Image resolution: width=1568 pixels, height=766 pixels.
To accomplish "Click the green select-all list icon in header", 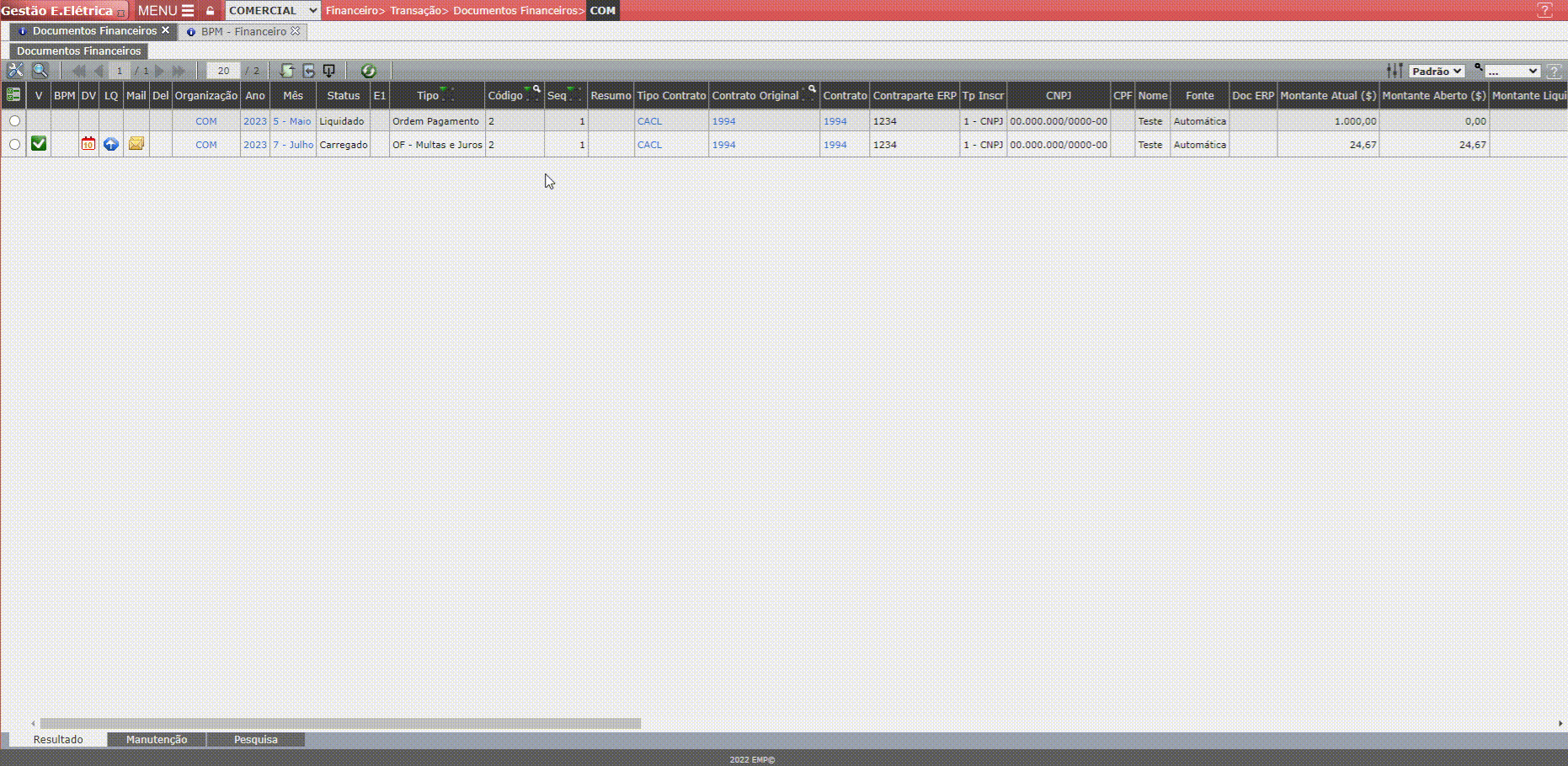I will tap(13, 95).
